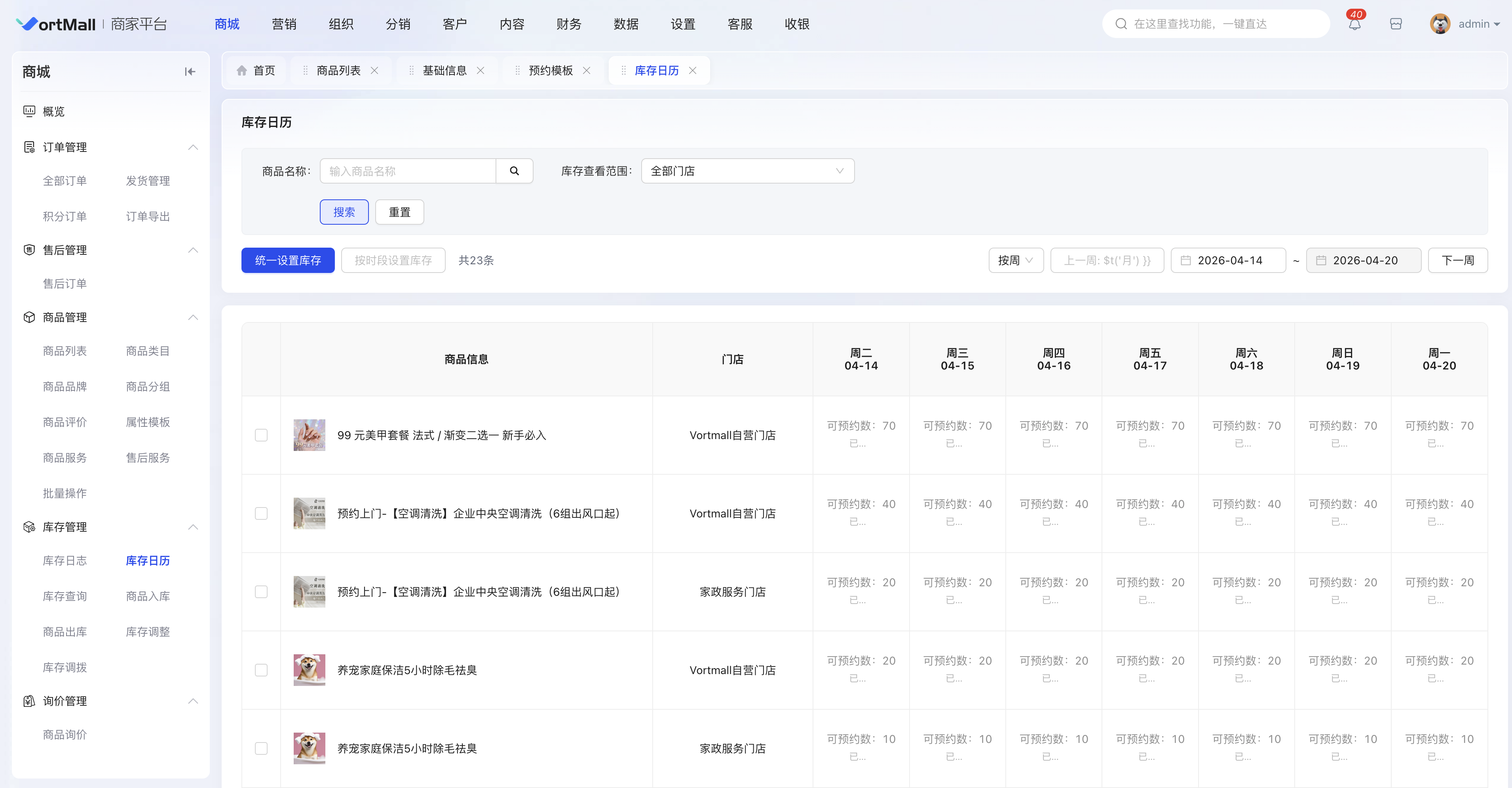This screenshot has width=1512, height=788.
Task: Check the 99 元美甲套餐 row checkbox
Action: tap(261, 435)
